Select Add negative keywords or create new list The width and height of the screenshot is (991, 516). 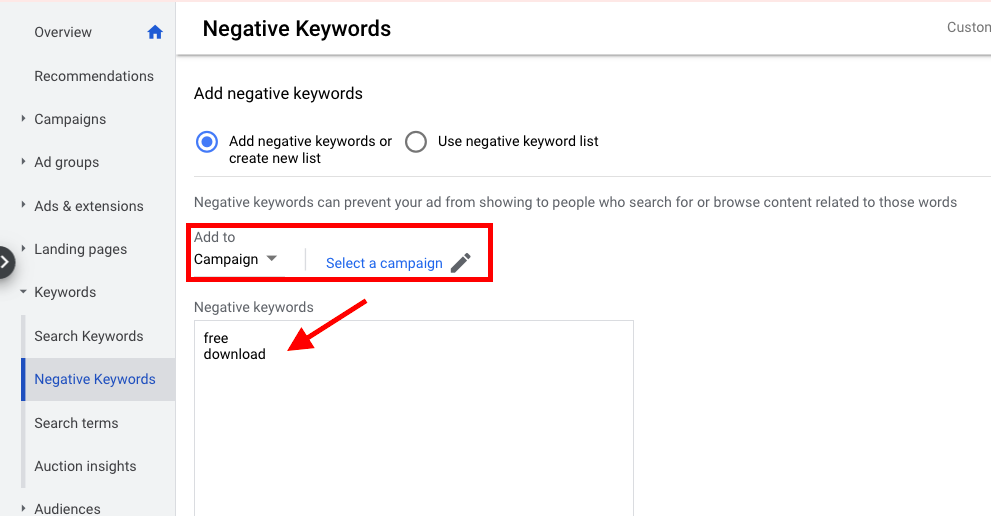coord(207,142)
